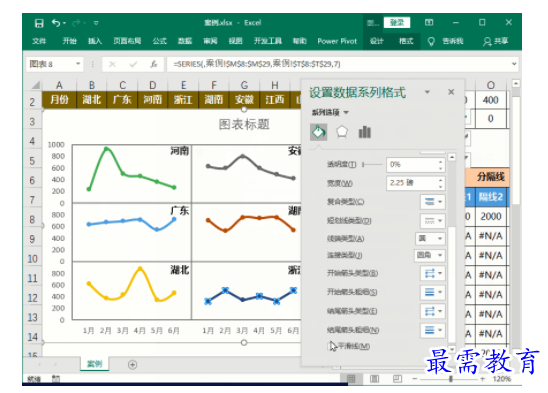Open the 结尾箭头类型 dropdown
Viewport: 548px width, 393px height.
tap(433, 311)
